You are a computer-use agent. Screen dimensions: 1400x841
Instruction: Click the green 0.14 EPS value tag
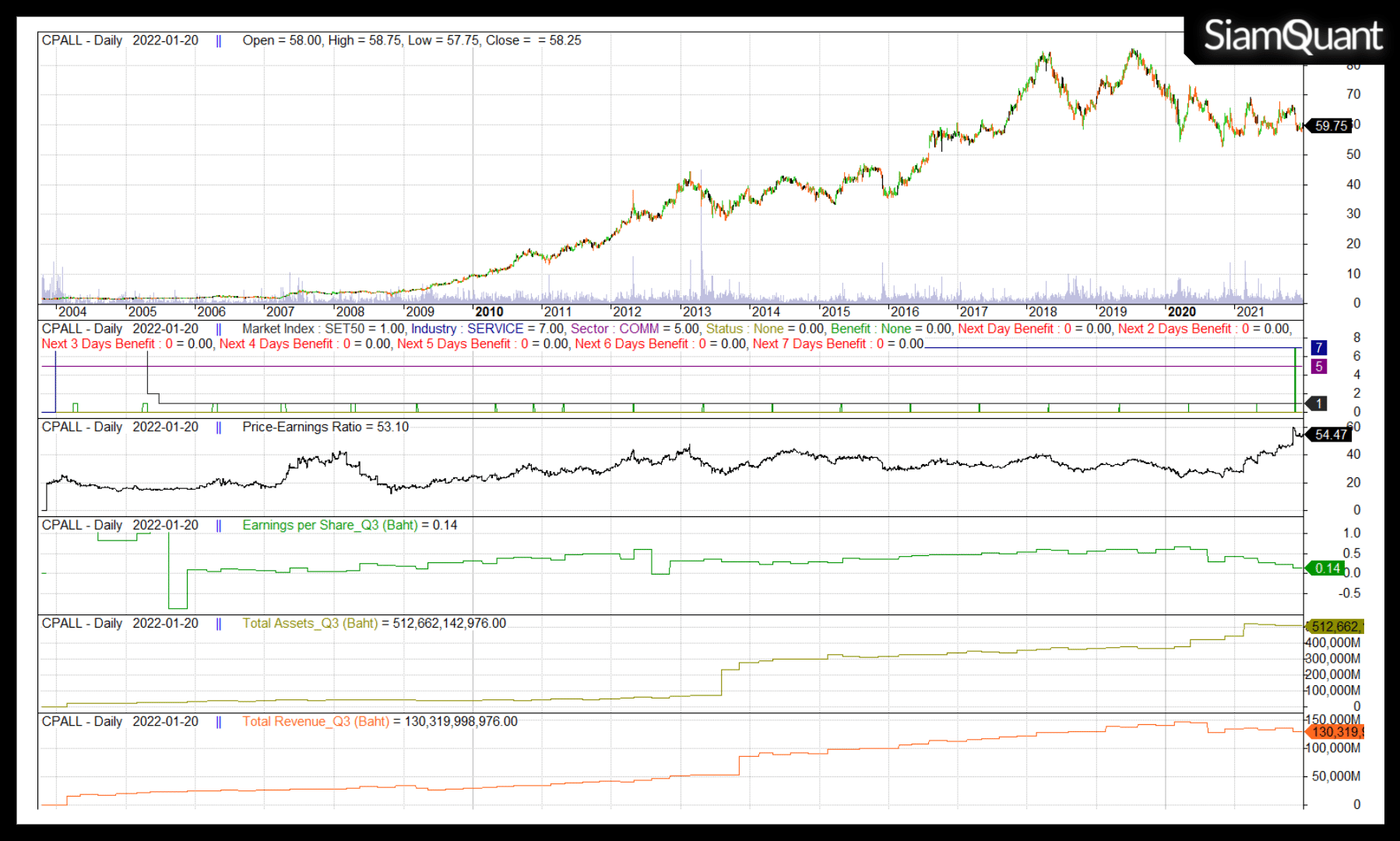1327,568
